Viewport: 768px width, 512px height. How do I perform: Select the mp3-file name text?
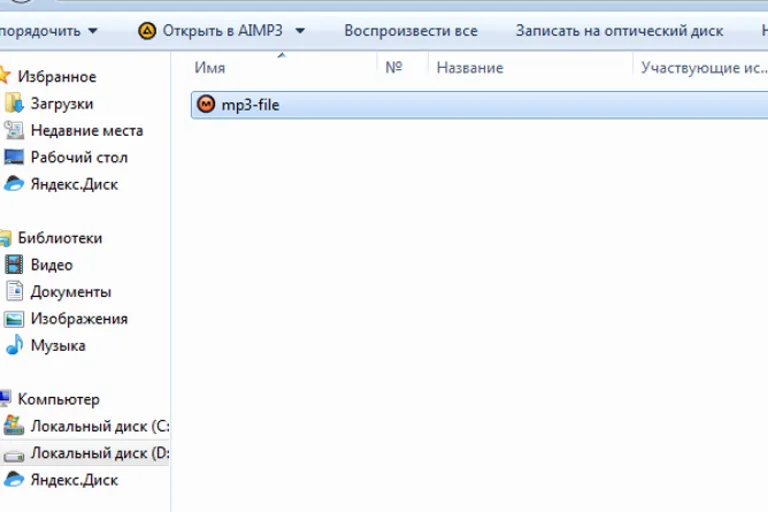pyautogui.click(x=250, y=105)
